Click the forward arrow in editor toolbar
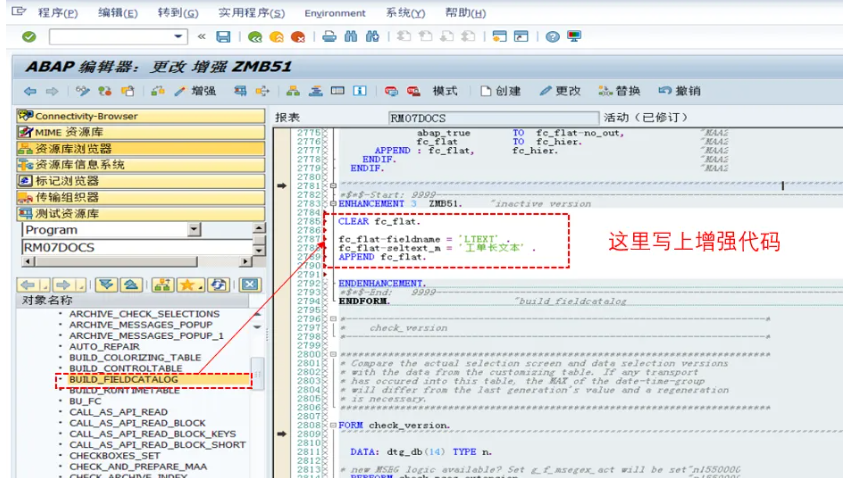 52,91
